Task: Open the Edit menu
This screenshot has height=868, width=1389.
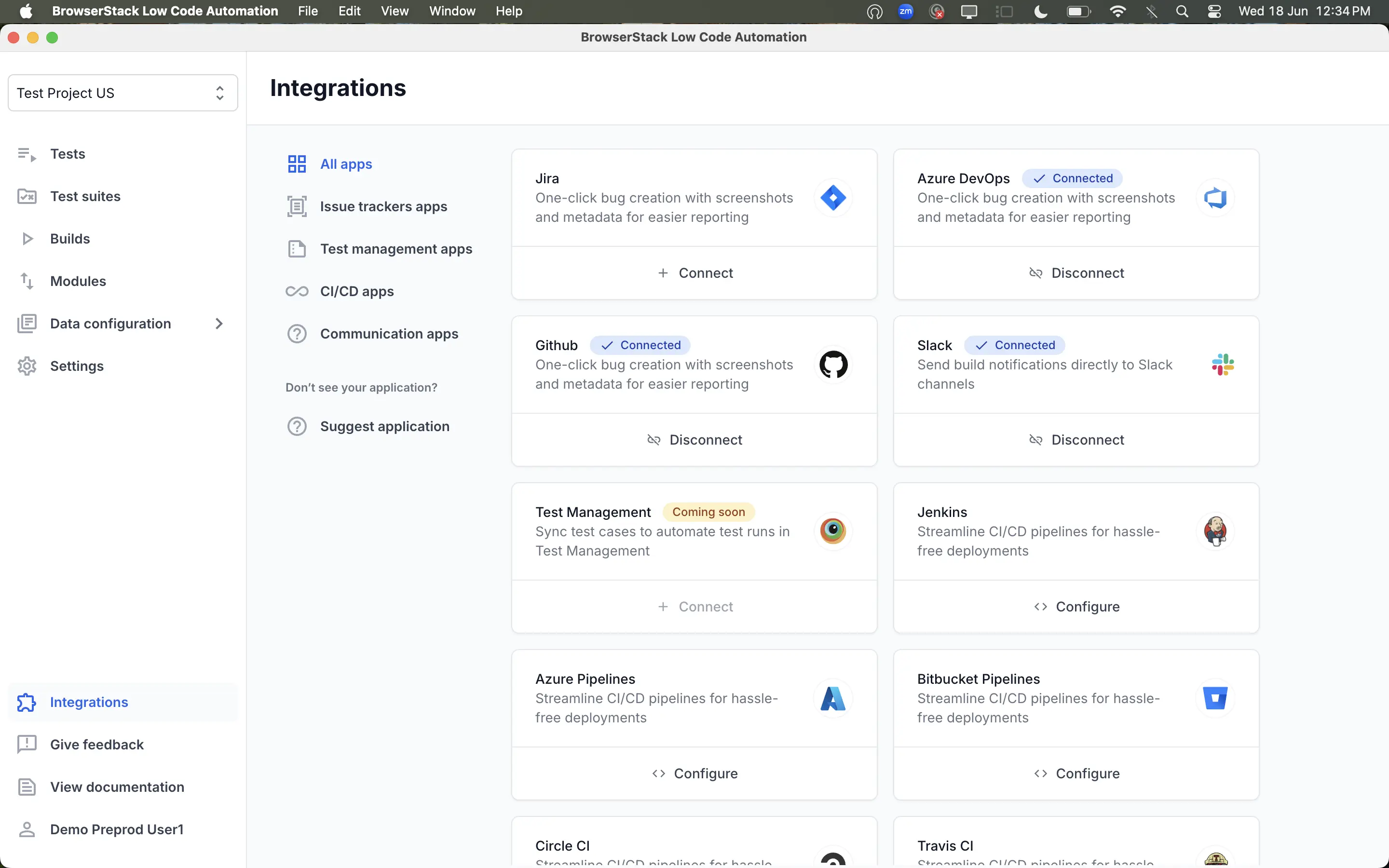Action: [x=350, y=12]
